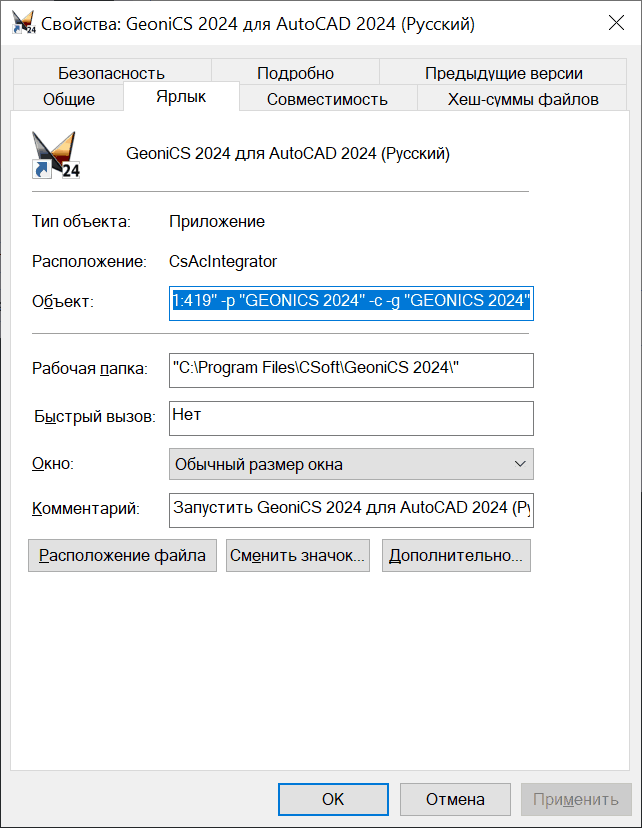Click the Тип объекта label
The height and width of the screenshot is (828, 642).
click(81, 221)
